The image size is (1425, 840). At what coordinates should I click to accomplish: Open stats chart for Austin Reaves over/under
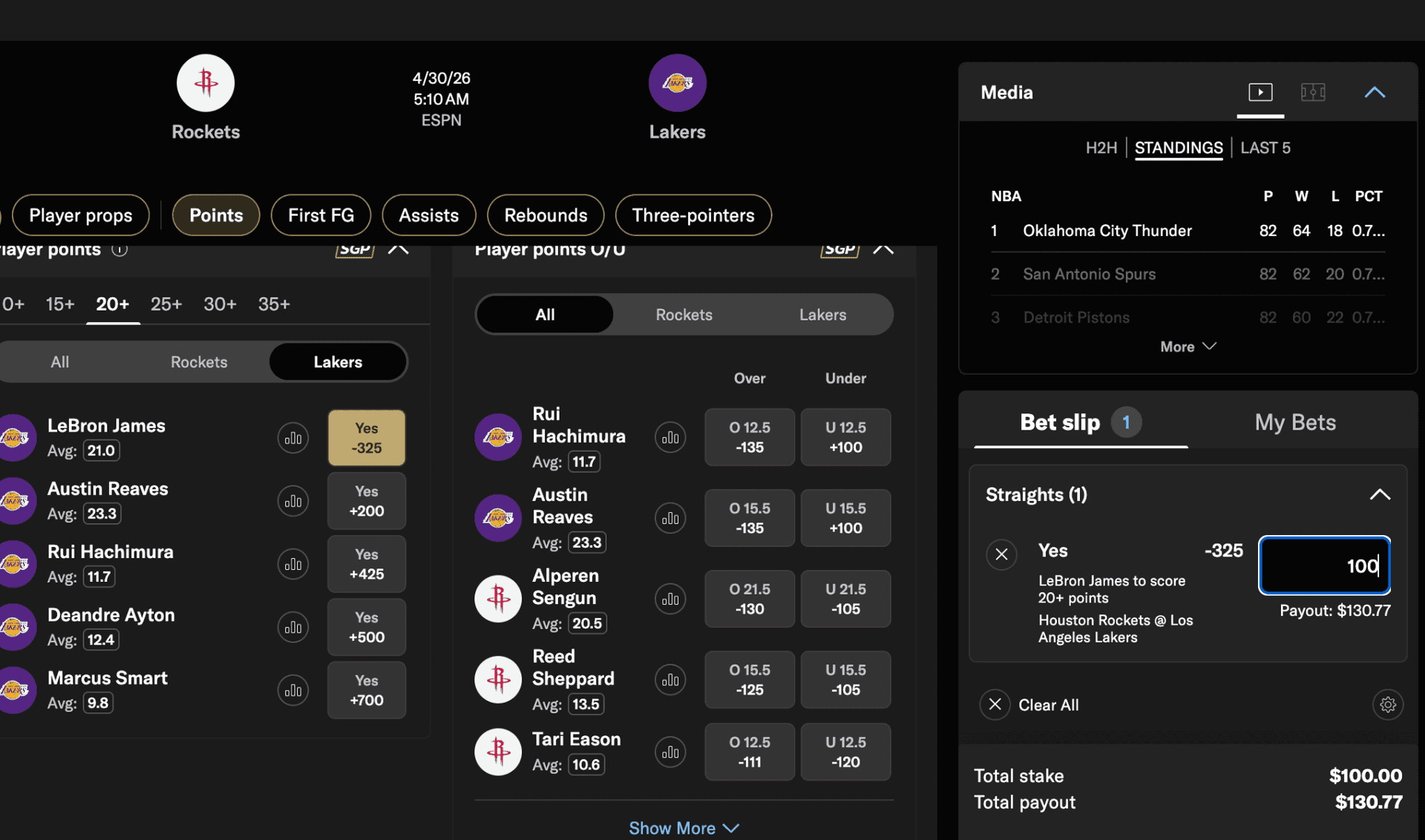coord(670,518)
